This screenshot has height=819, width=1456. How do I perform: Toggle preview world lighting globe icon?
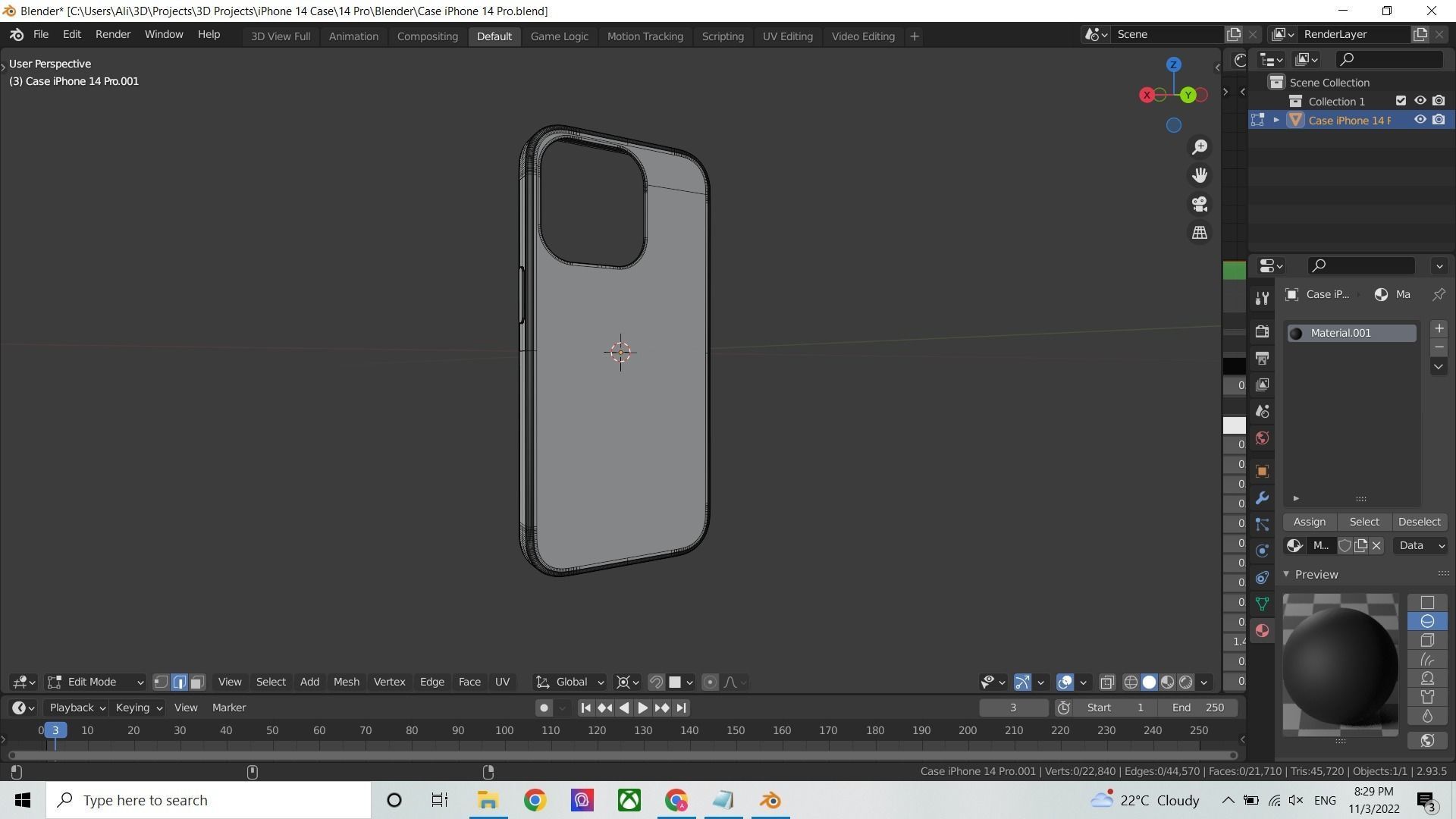pyautogui.click(x=1427, y=741)
